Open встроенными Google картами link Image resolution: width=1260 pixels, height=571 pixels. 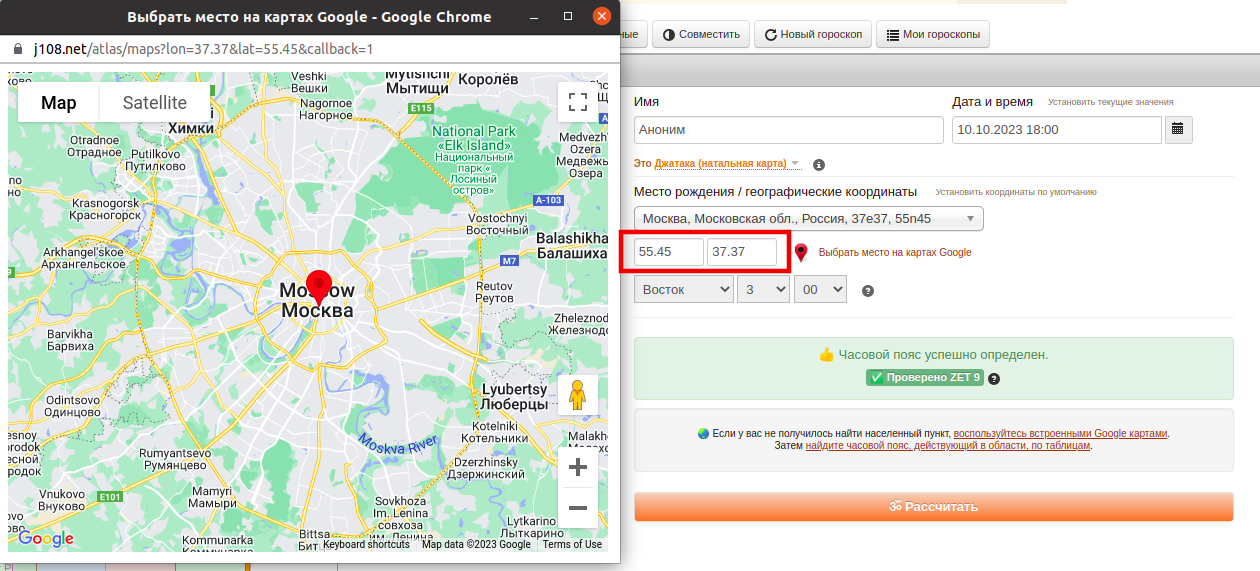click(1060, 434)
